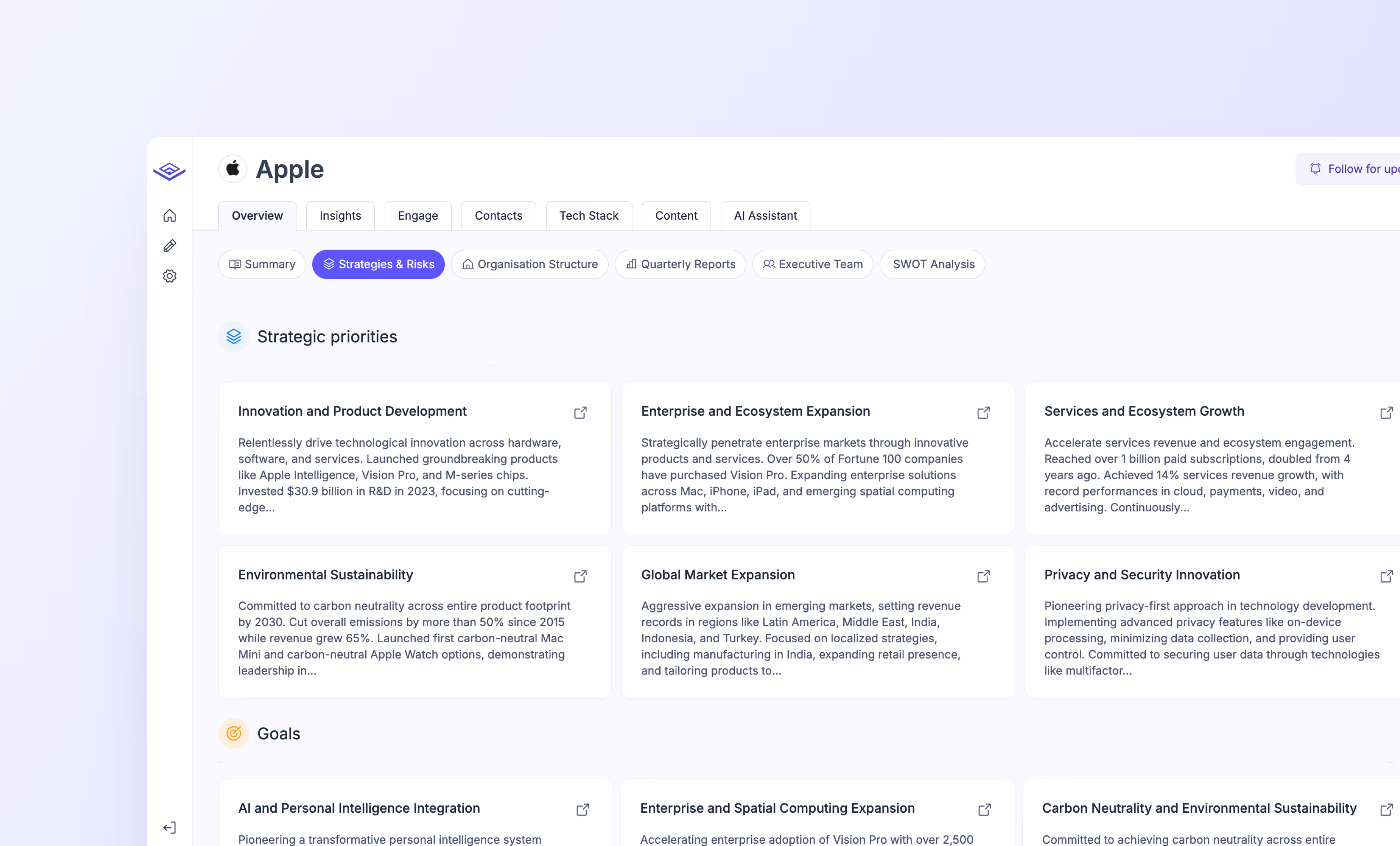Click the Goals target icon
This screenshot has width=1400, height=846.
(x=234, y=734)
